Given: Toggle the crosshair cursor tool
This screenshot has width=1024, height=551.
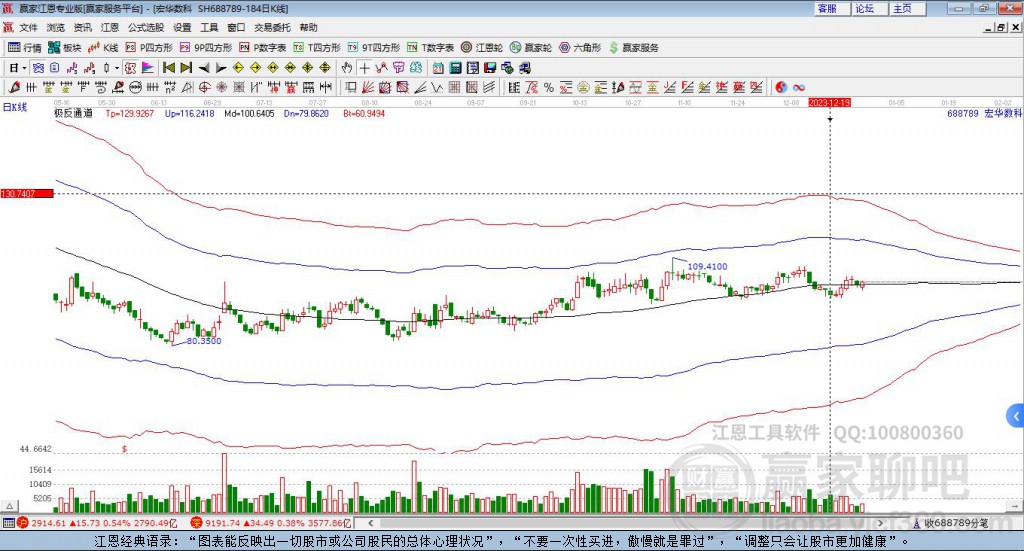Looking at the screenshot, I should [x=364, y=68].
